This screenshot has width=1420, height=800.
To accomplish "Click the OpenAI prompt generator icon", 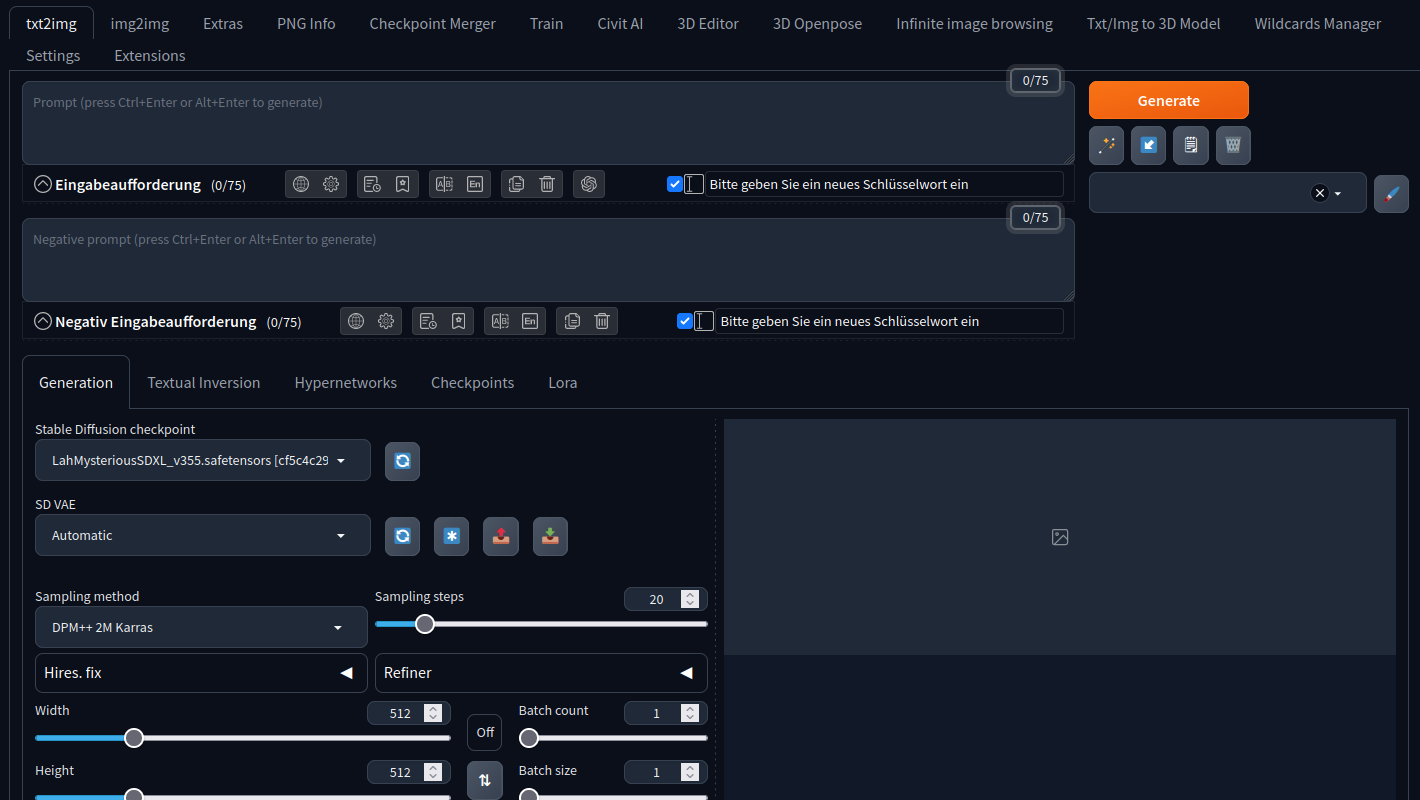I will coord(589,184).
